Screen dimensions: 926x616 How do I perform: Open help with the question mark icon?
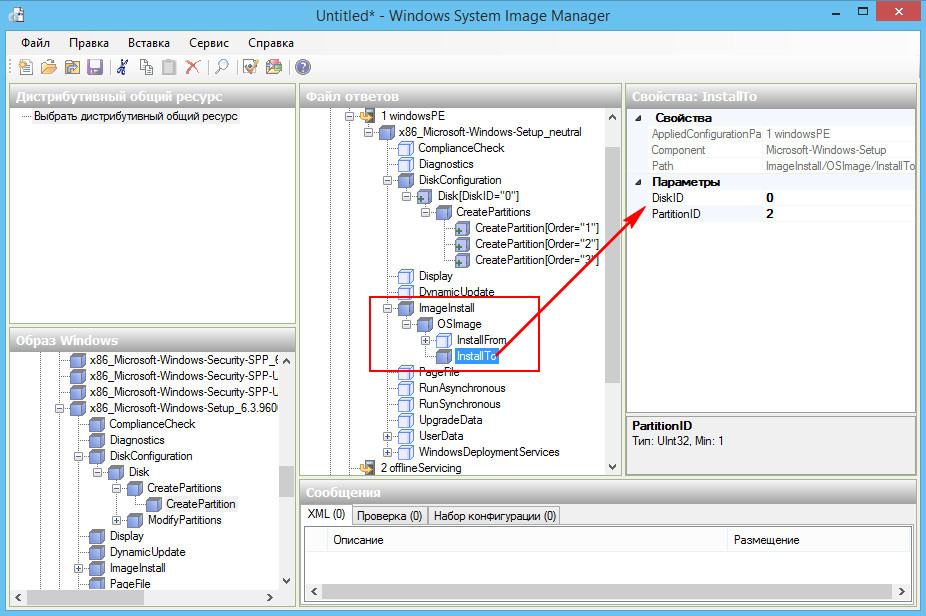[x=303, y=67]
